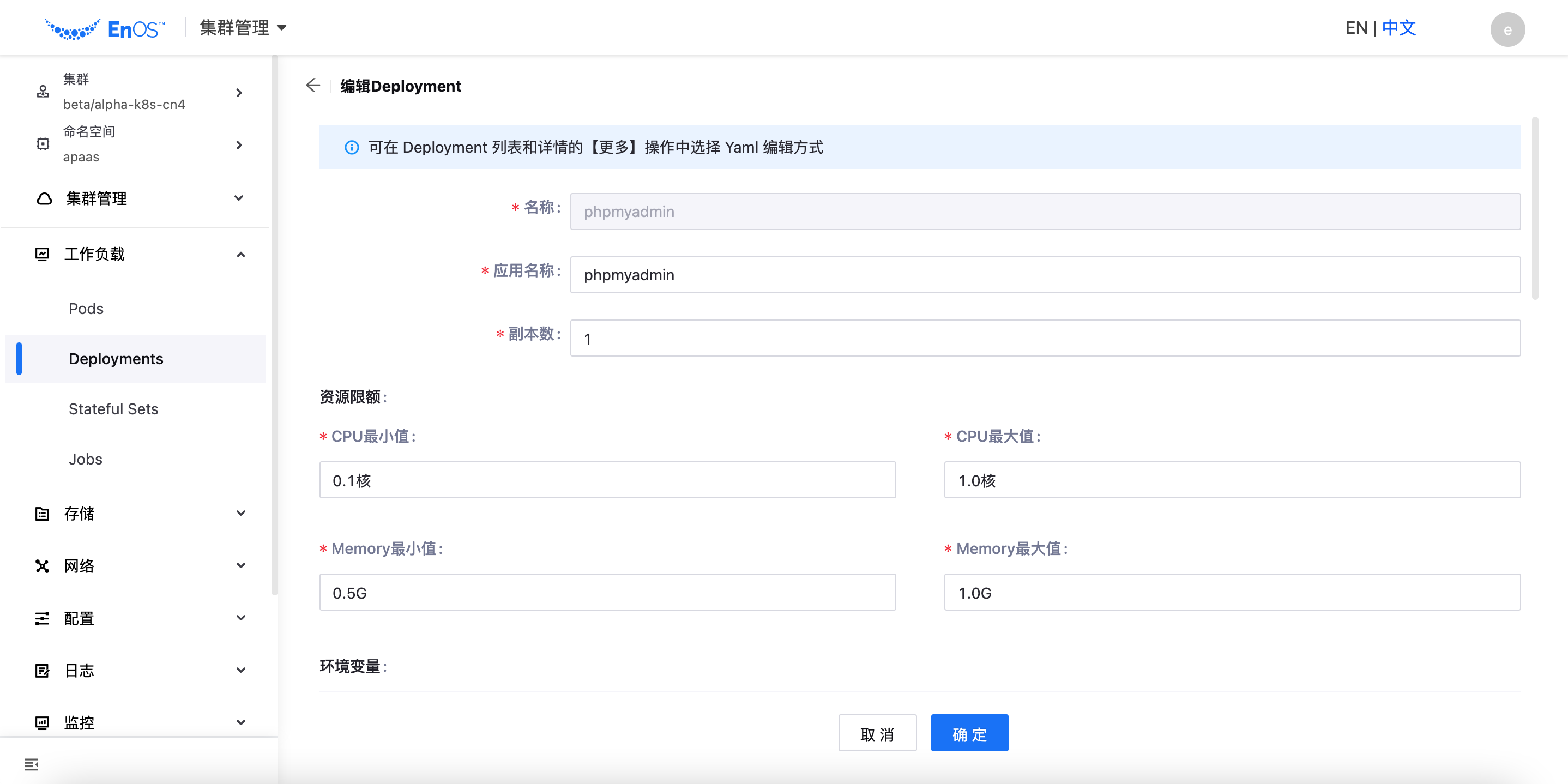Click the 配置 configuration sliders icon

[x=42, y=618]
